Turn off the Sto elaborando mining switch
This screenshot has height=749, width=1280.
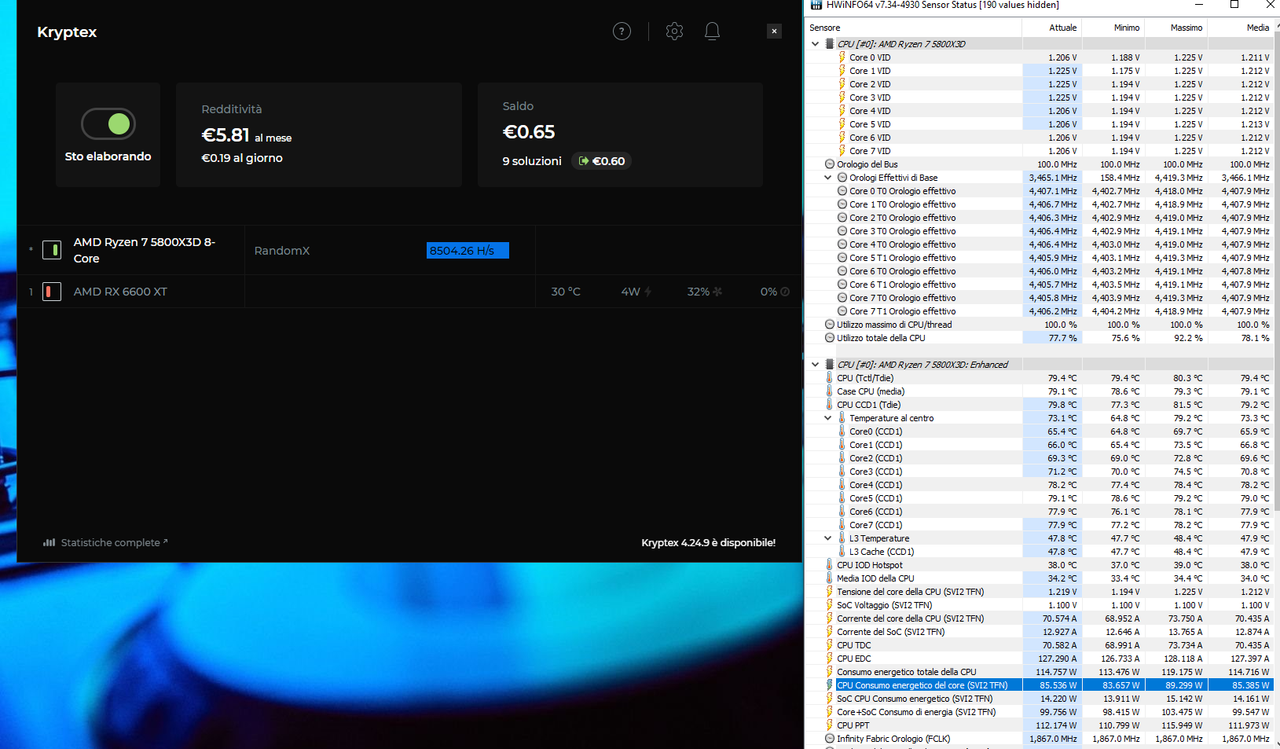click(x=108, y=124)
